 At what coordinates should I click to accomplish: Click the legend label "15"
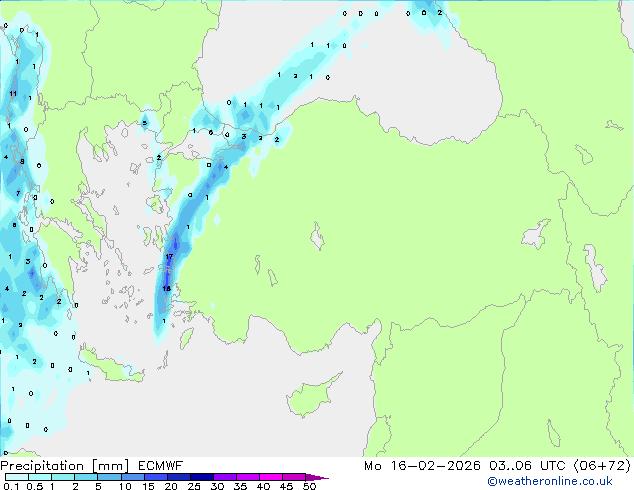click(148, 486)
